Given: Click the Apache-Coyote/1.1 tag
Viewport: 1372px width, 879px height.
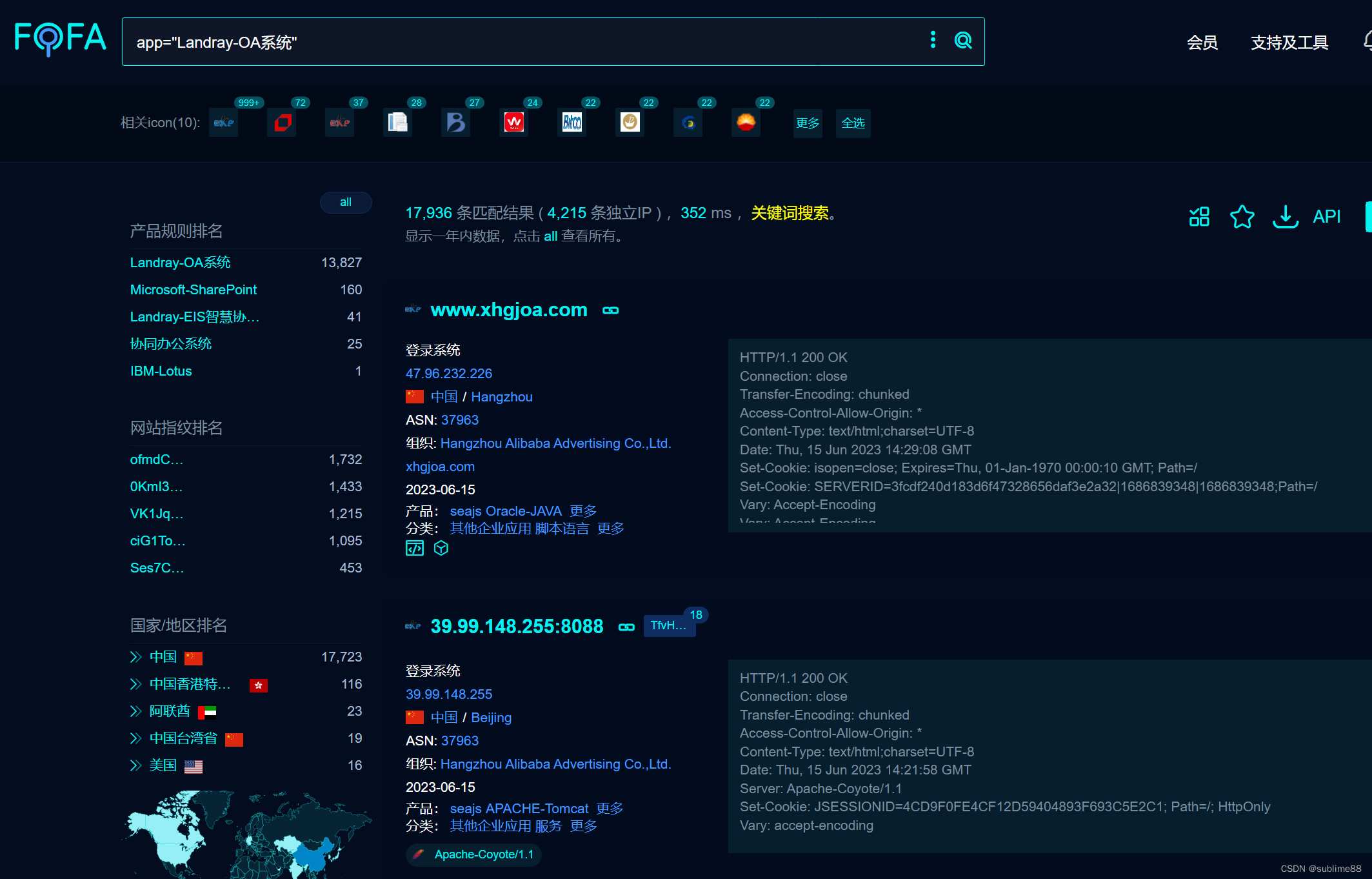Looking at the screenshot, I should (473, 854).
